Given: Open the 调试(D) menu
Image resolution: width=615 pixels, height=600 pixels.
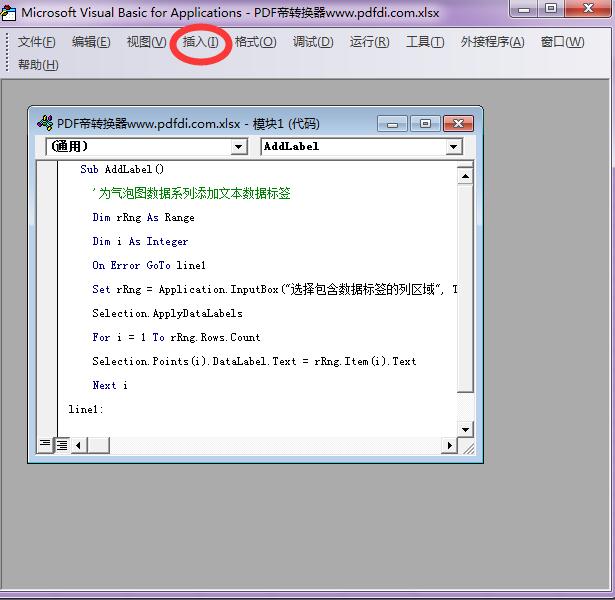Looking at the screenshot, I should tap(313, 42).
